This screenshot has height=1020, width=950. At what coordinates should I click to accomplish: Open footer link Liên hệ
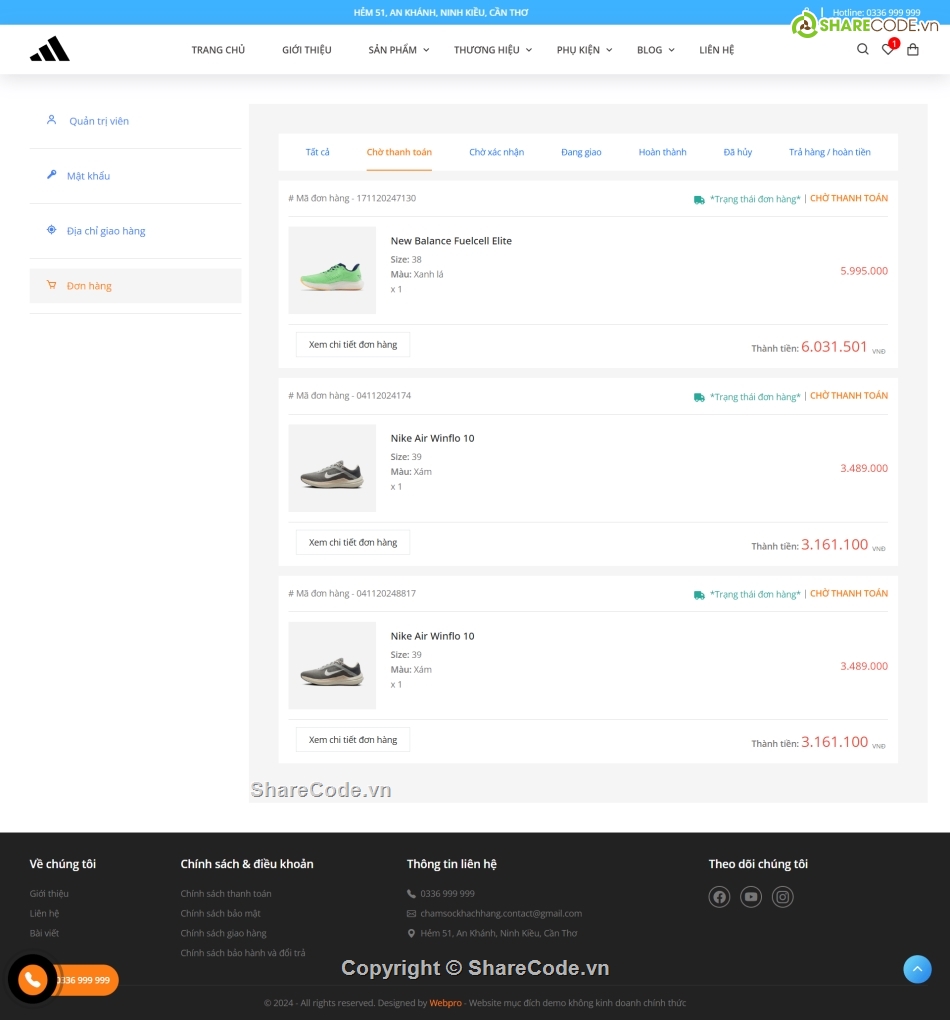44,913
